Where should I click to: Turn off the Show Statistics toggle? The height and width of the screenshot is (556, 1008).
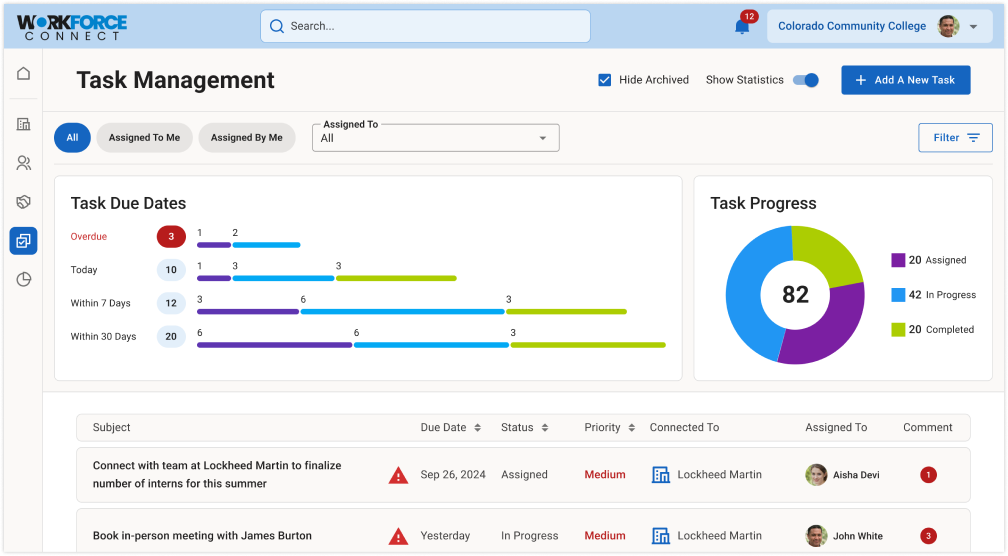(x=806, y=80)
